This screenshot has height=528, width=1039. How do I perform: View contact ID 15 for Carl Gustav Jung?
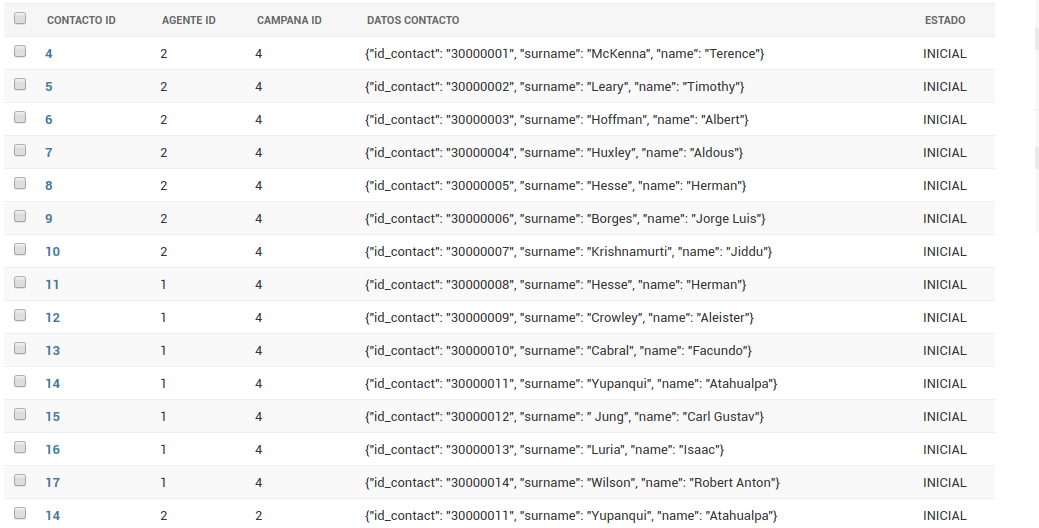tap(52, 417)
